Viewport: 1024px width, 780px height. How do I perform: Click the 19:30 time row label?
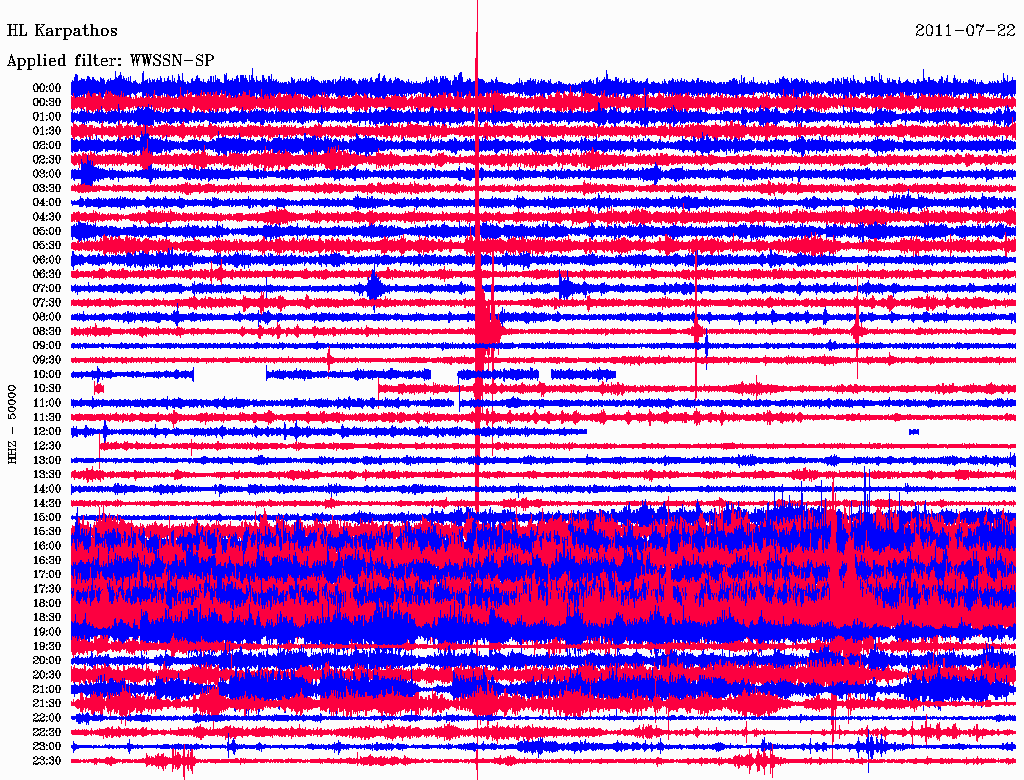click(x=47, y=646)
